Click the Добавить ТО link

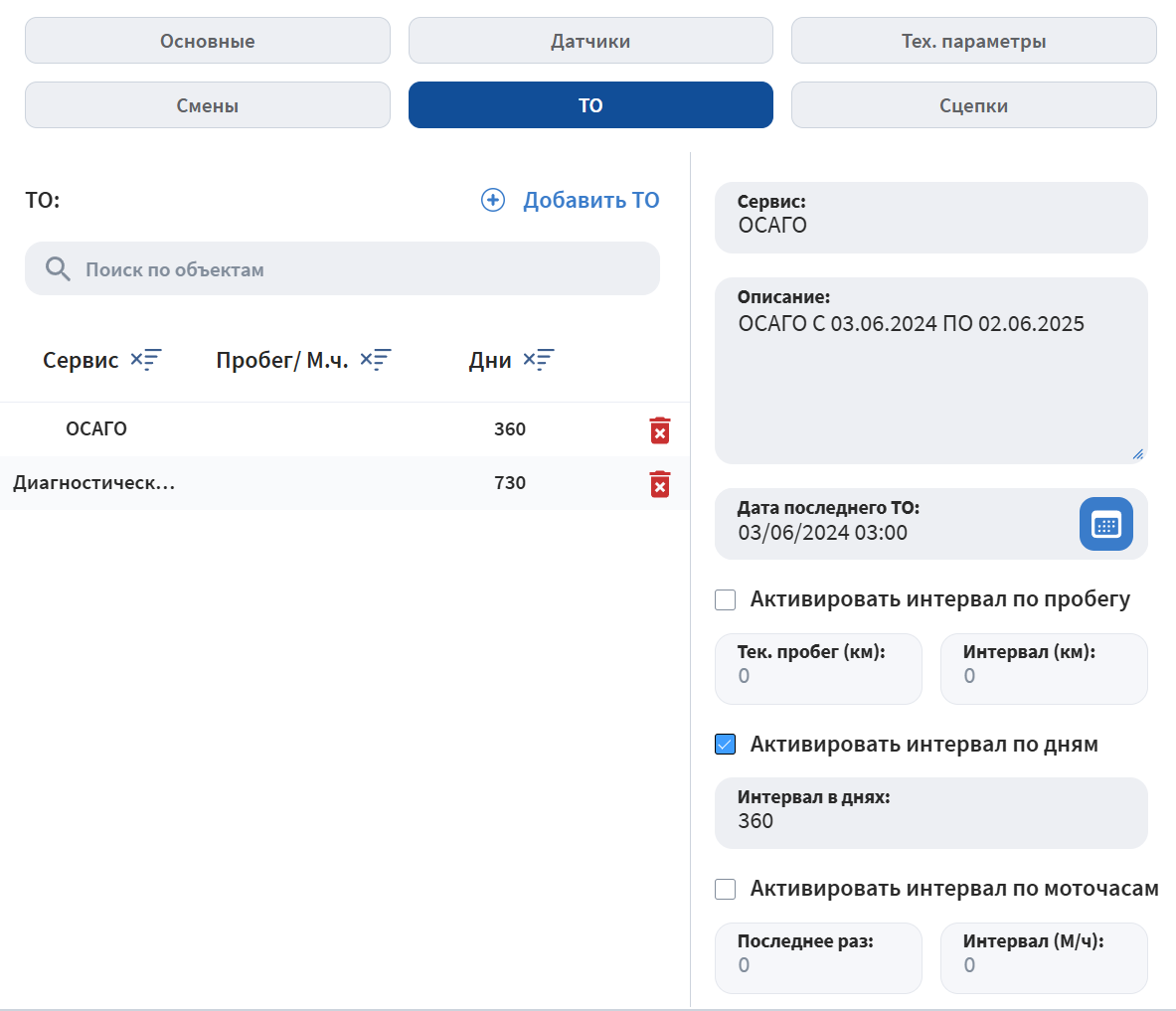tap(590, 200)
